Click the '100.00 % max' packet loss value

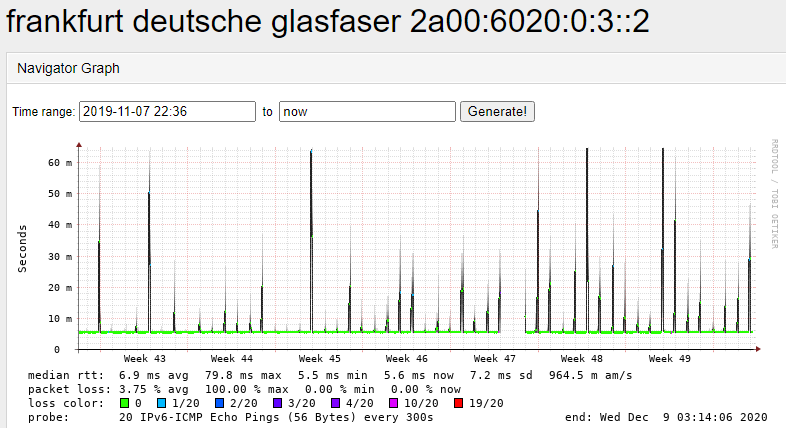pyautogui.click(x=247, y=389)
